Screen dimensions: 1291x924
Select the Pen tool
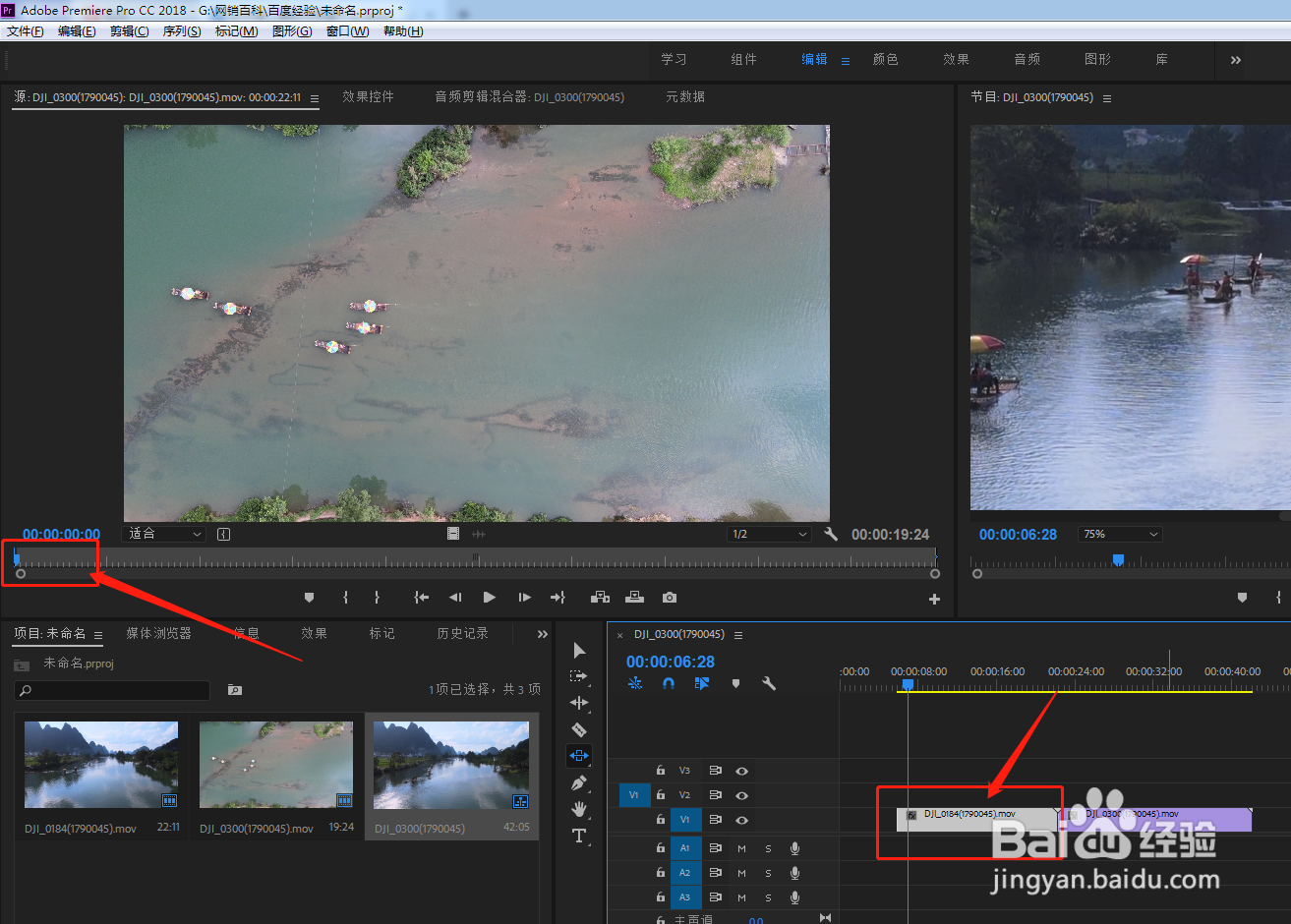click(579, 782)
